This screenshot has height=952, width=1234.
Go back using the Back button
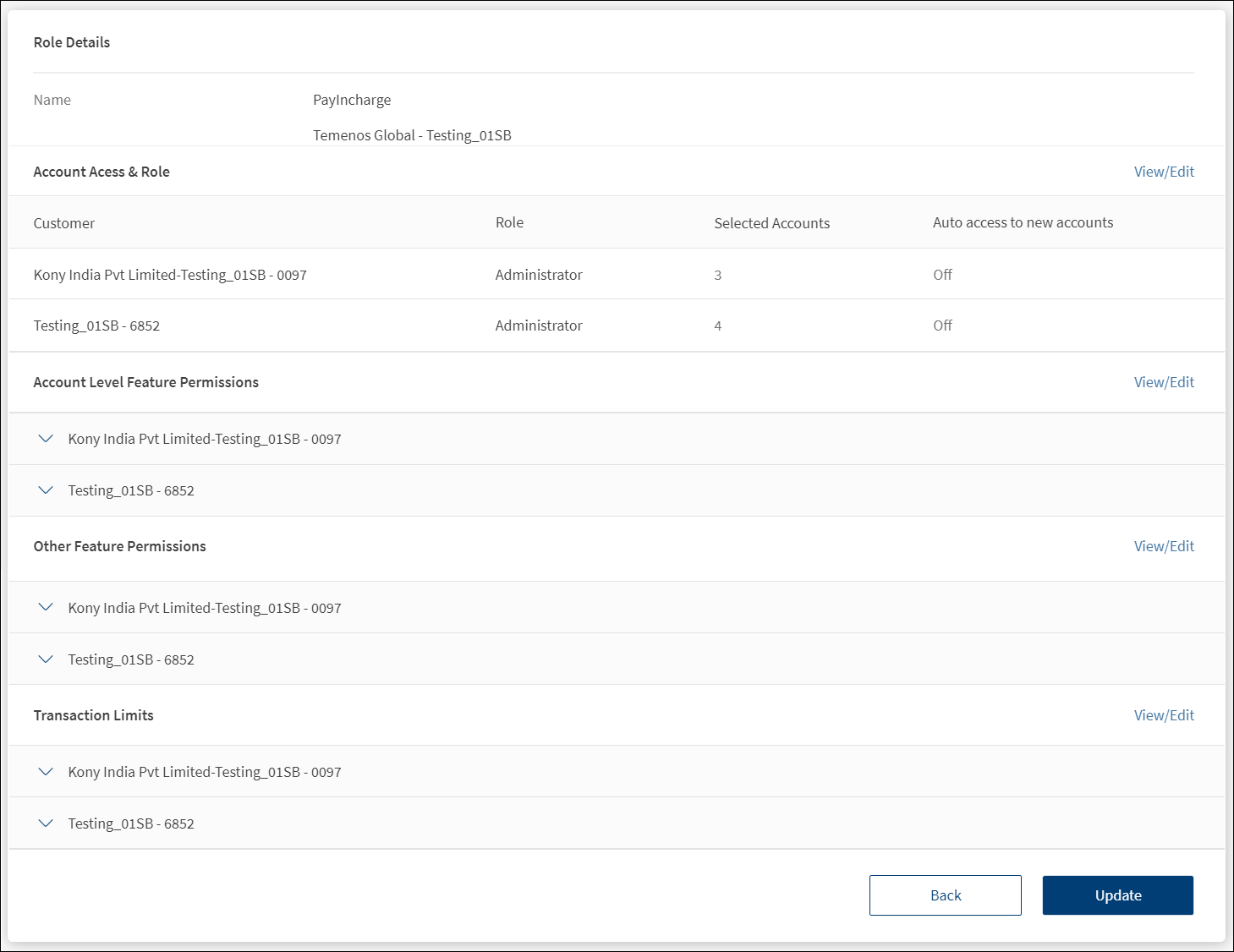pyautogui.click(x=945, y=895)
